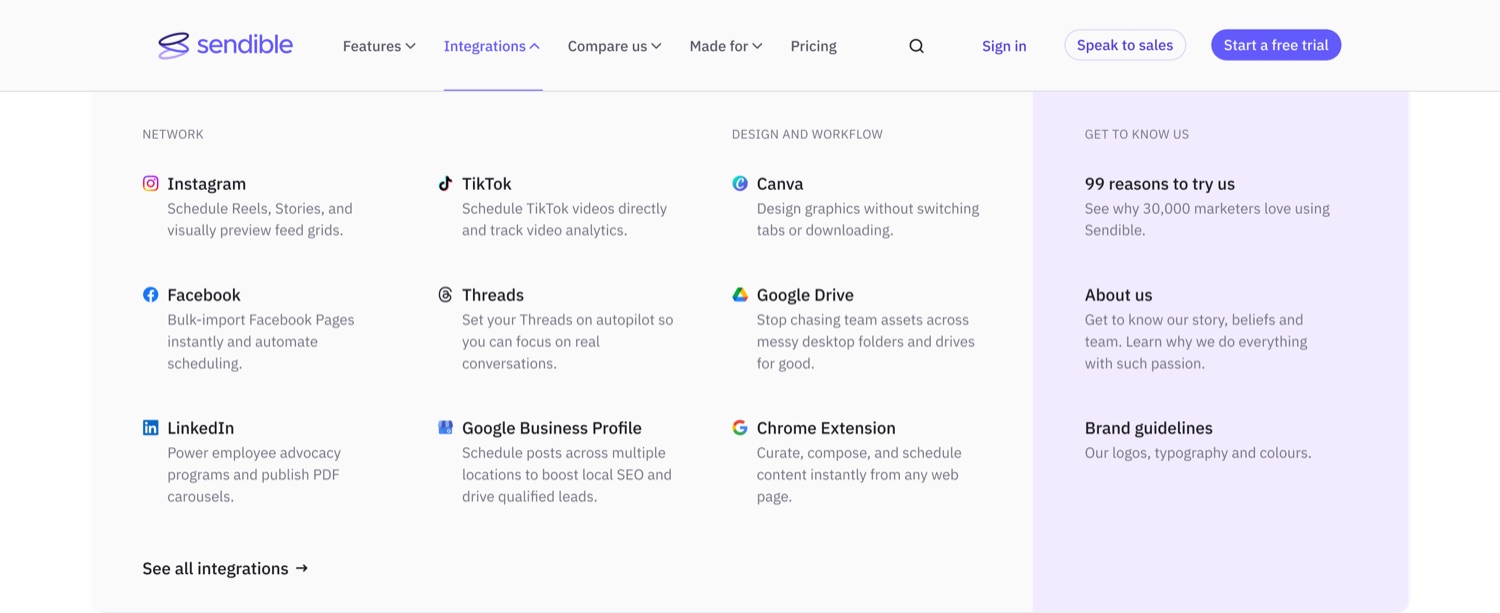Click the NETWORK section heading

(173, 134)
